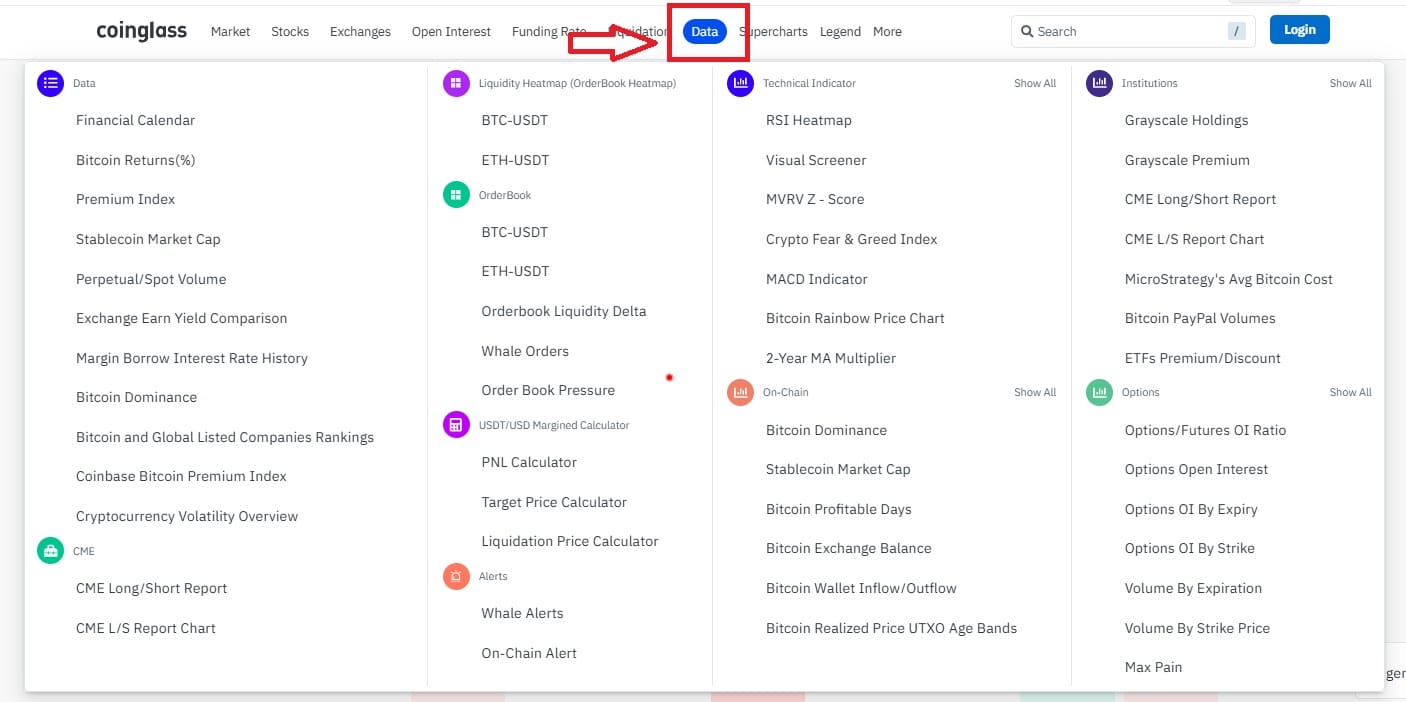Expand the More menu
This screenshot has height=702, width=1406.
[x=887, y=31]
